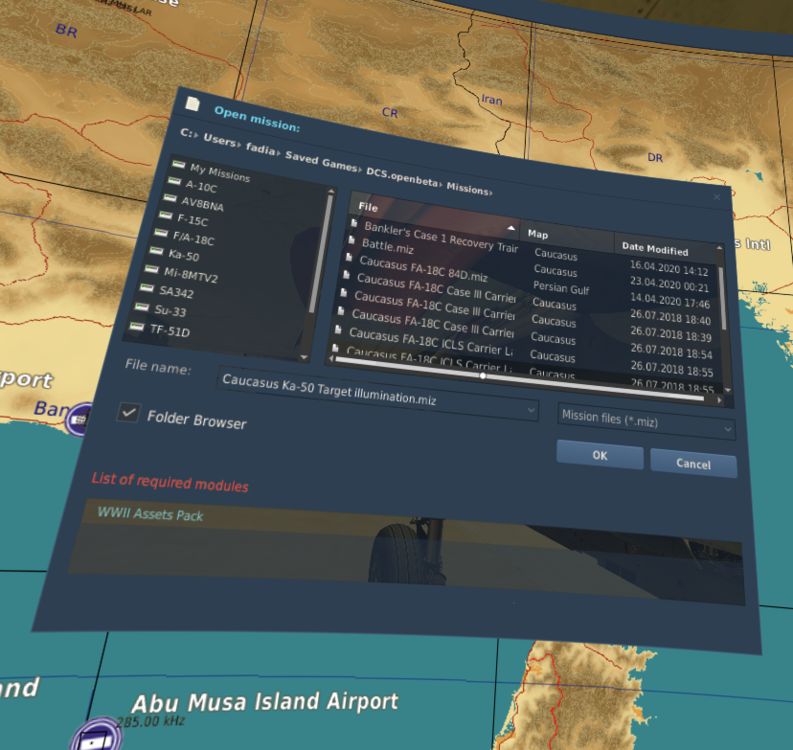Click WWII Assets Pack in required modules
Viewport: 793px width, 750px height.
coord(150,514)
